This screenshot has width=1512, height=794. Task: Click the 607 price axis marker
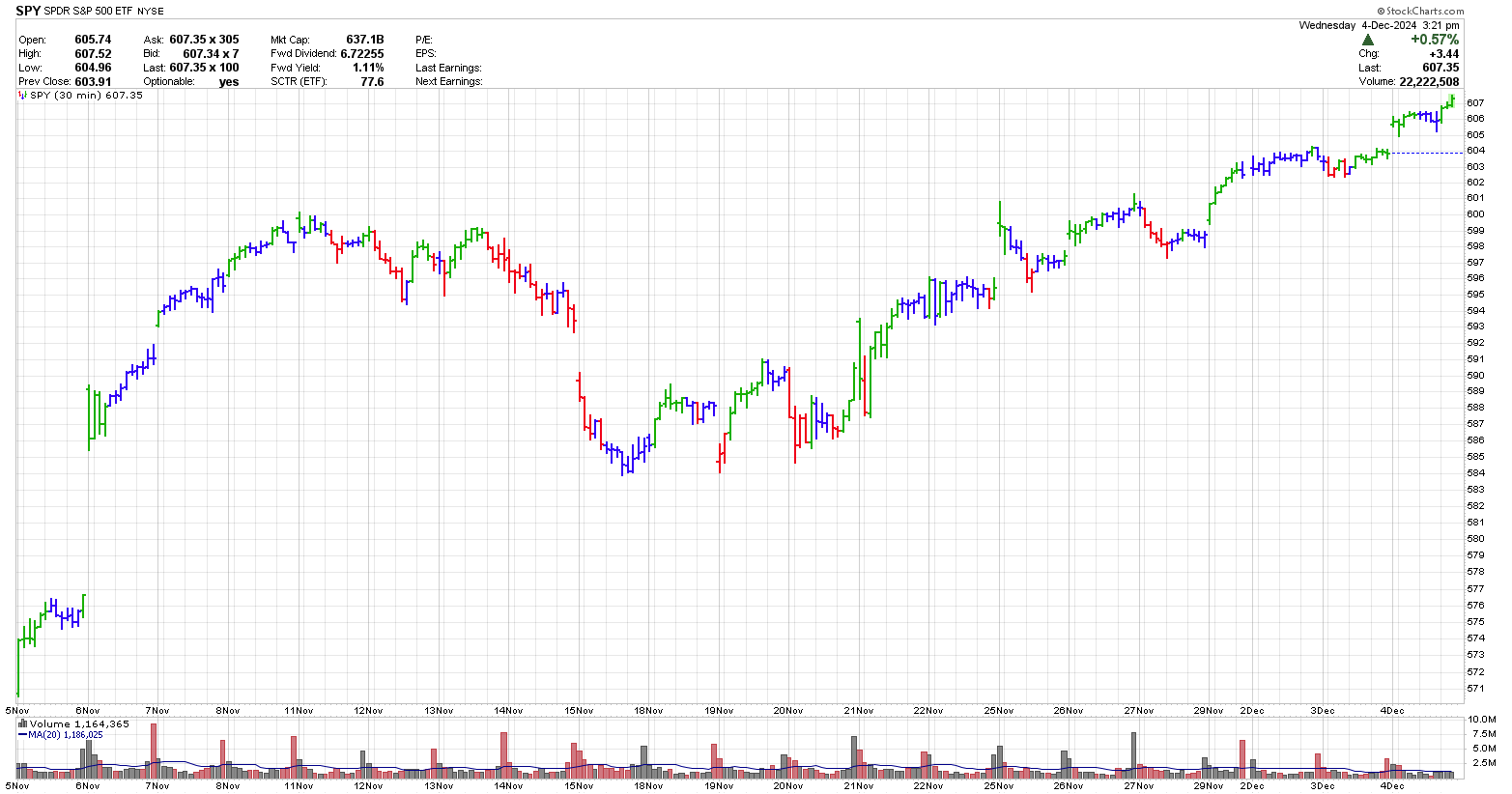coord(1475,102)
